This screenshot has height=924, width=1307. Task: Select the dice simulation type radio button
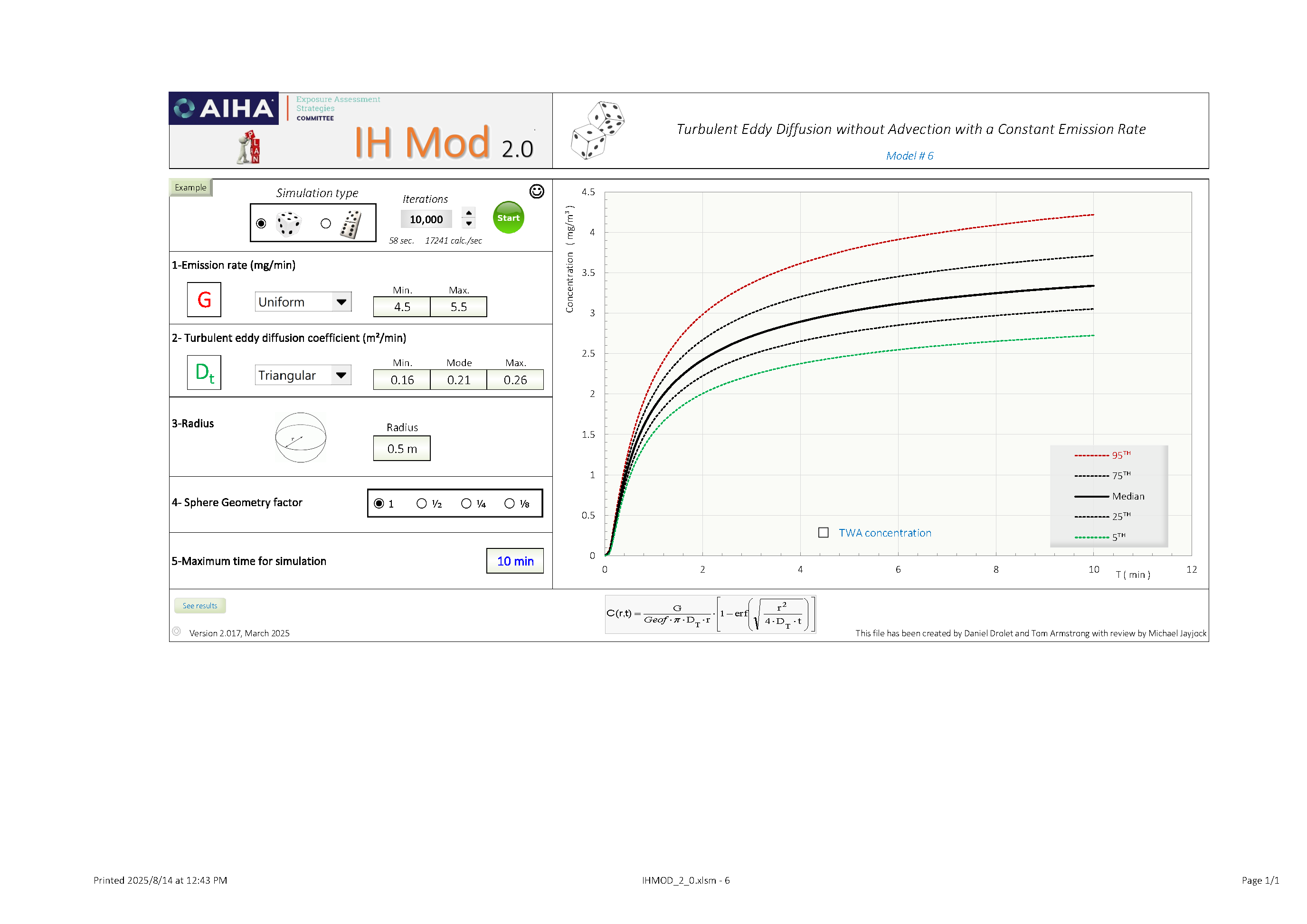coord(261,224)
